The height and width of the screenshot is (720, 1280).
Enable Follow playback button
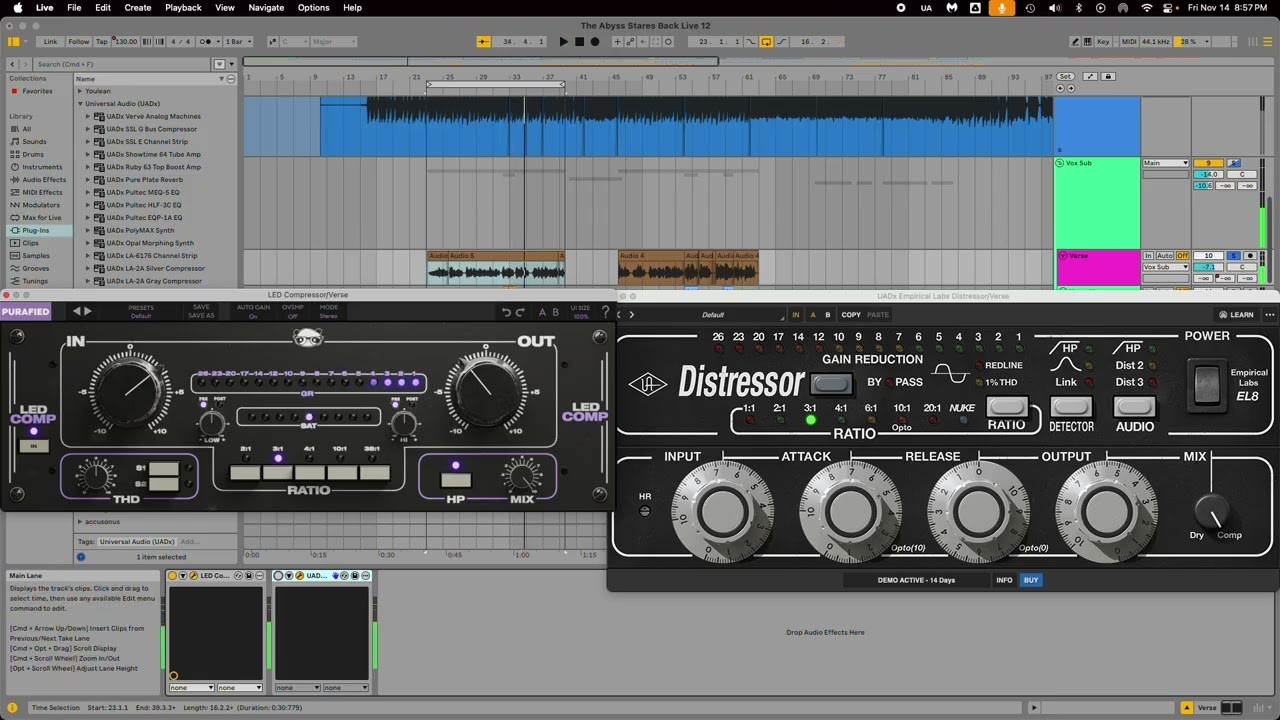tap(78, 42)
